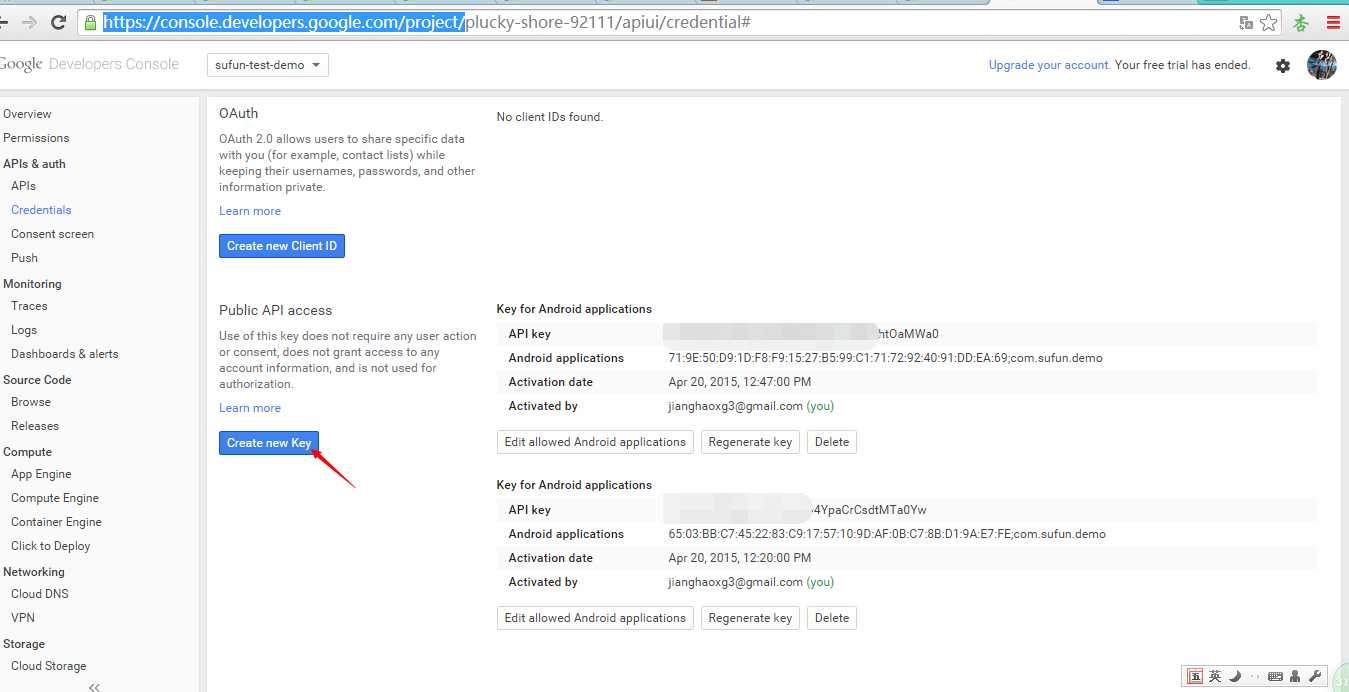The height and width of the screenshot is (692, 1349).
Task: Open the settings gear in the Developers Console
Action: 1283,65
